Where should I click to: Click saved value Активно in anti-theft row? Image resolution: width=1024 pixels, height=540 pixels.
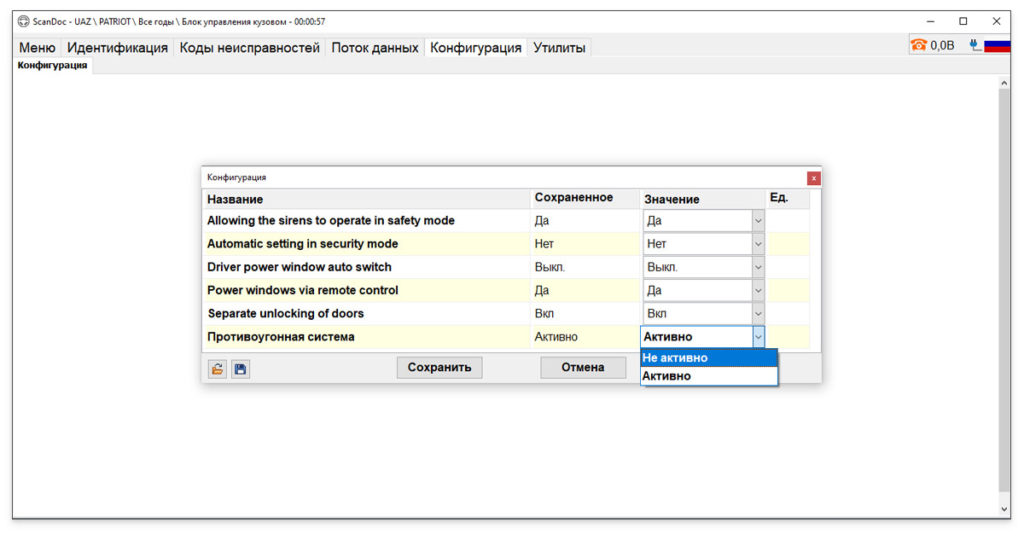click(x=556, y=337)
